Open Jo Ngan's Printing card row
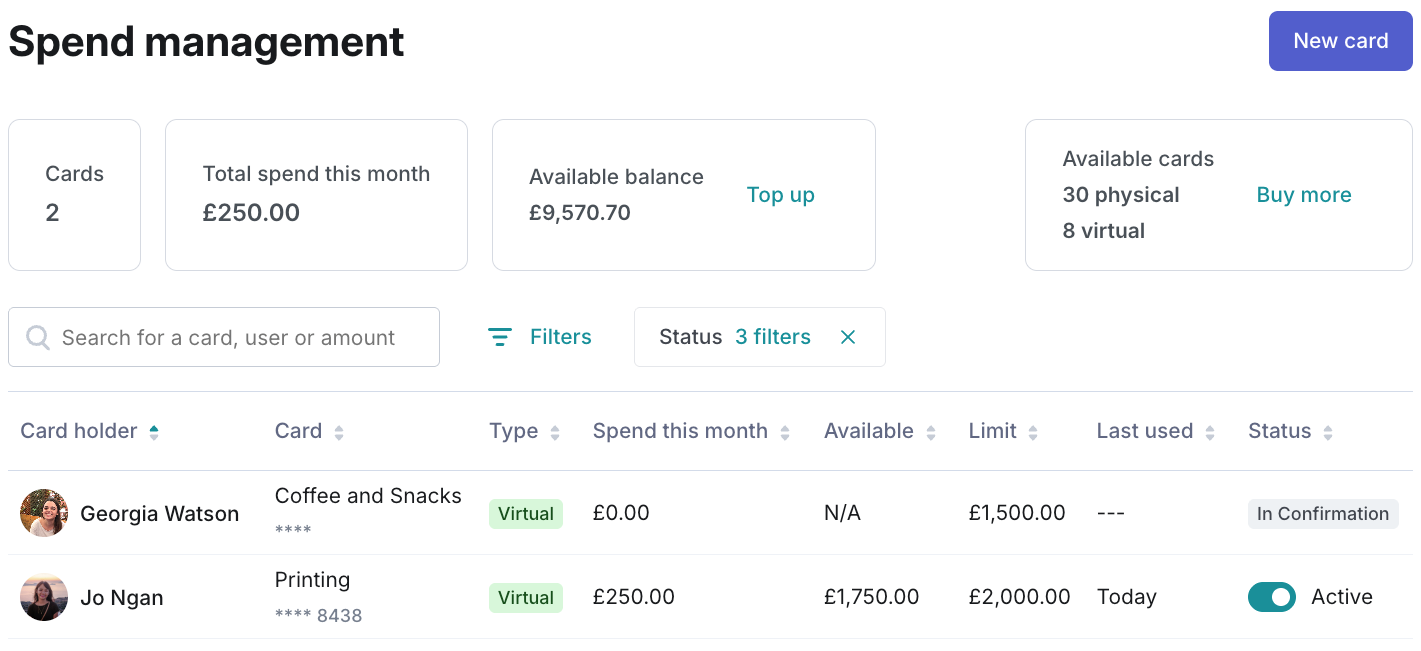The width and height of the screenshot is (1421, 651). pos(312,581)
